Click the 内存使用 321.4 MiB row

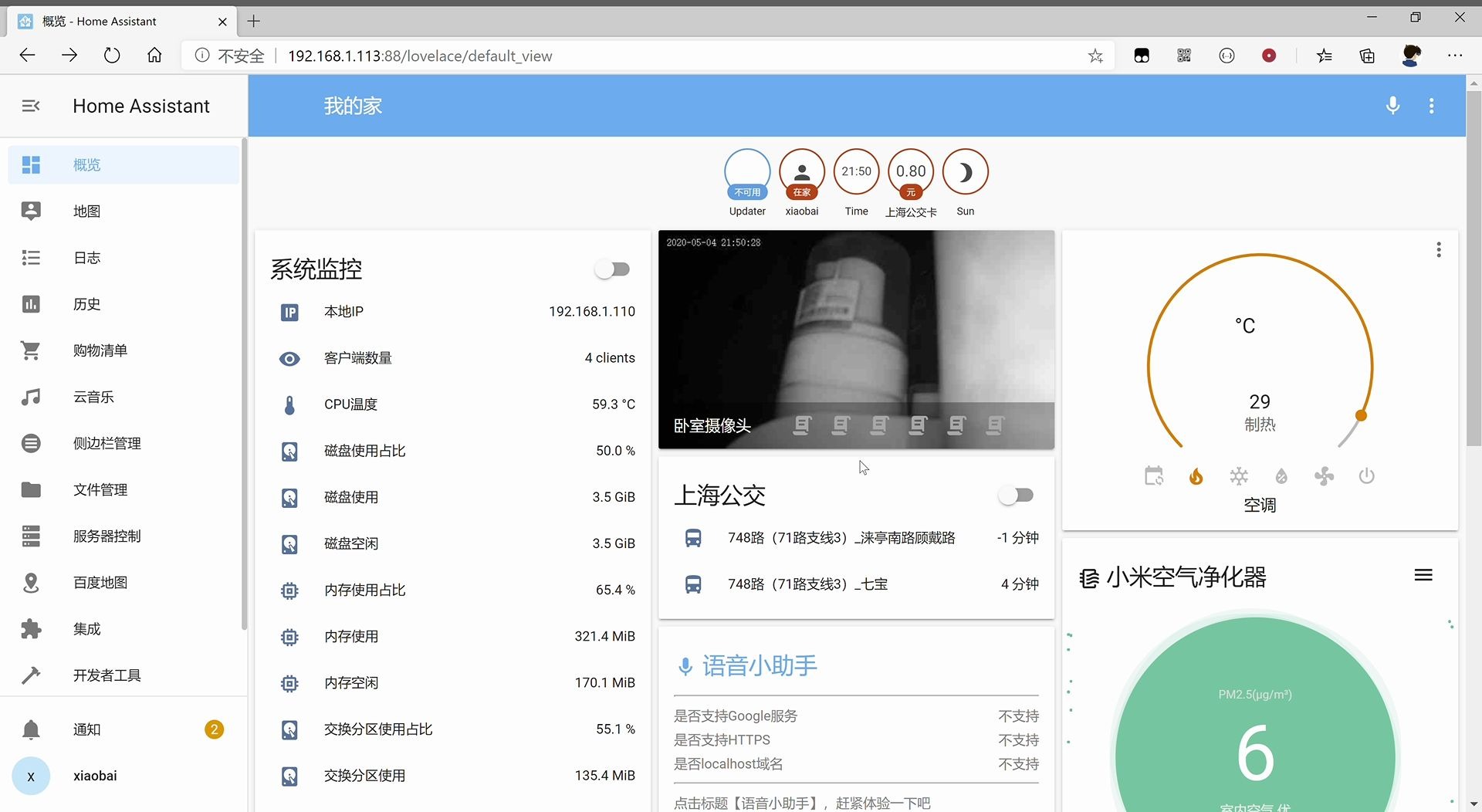[x=453, y=637]
